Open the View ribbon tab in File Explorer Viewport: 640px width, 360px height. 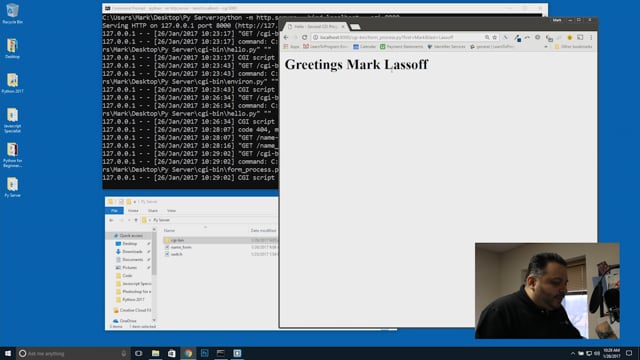(171, 211)
